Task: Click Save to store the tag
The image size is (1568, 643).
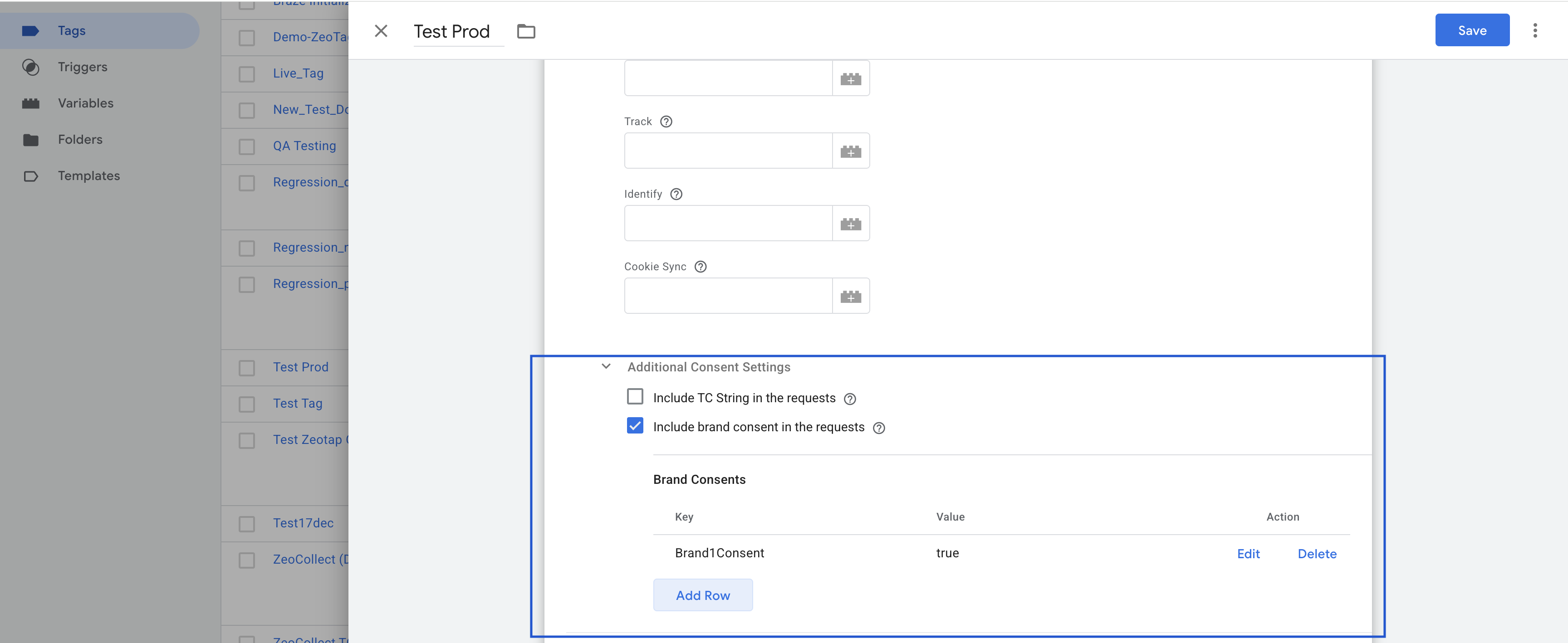Action: click(1471, 30)
